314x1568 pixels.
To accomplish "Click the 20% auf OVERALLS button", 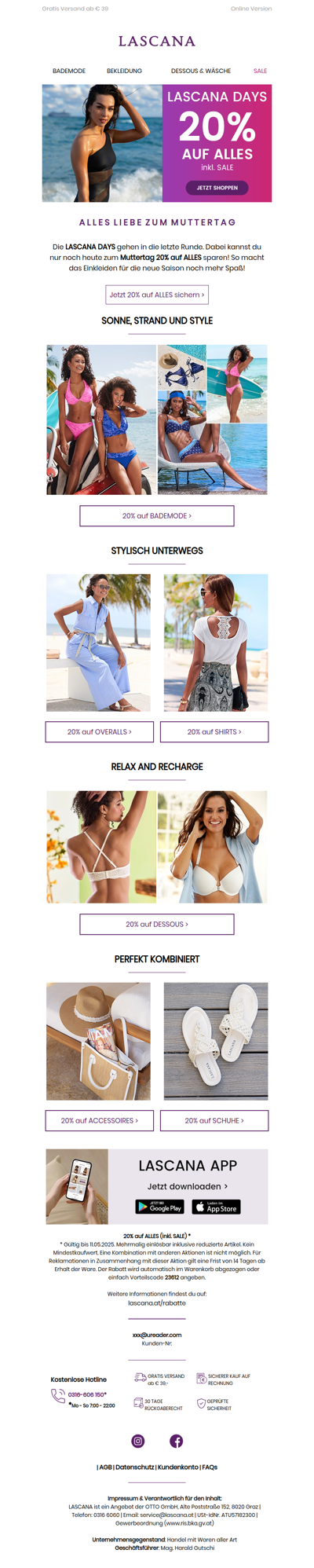I will pyautogui.click(x=100, y=731).
